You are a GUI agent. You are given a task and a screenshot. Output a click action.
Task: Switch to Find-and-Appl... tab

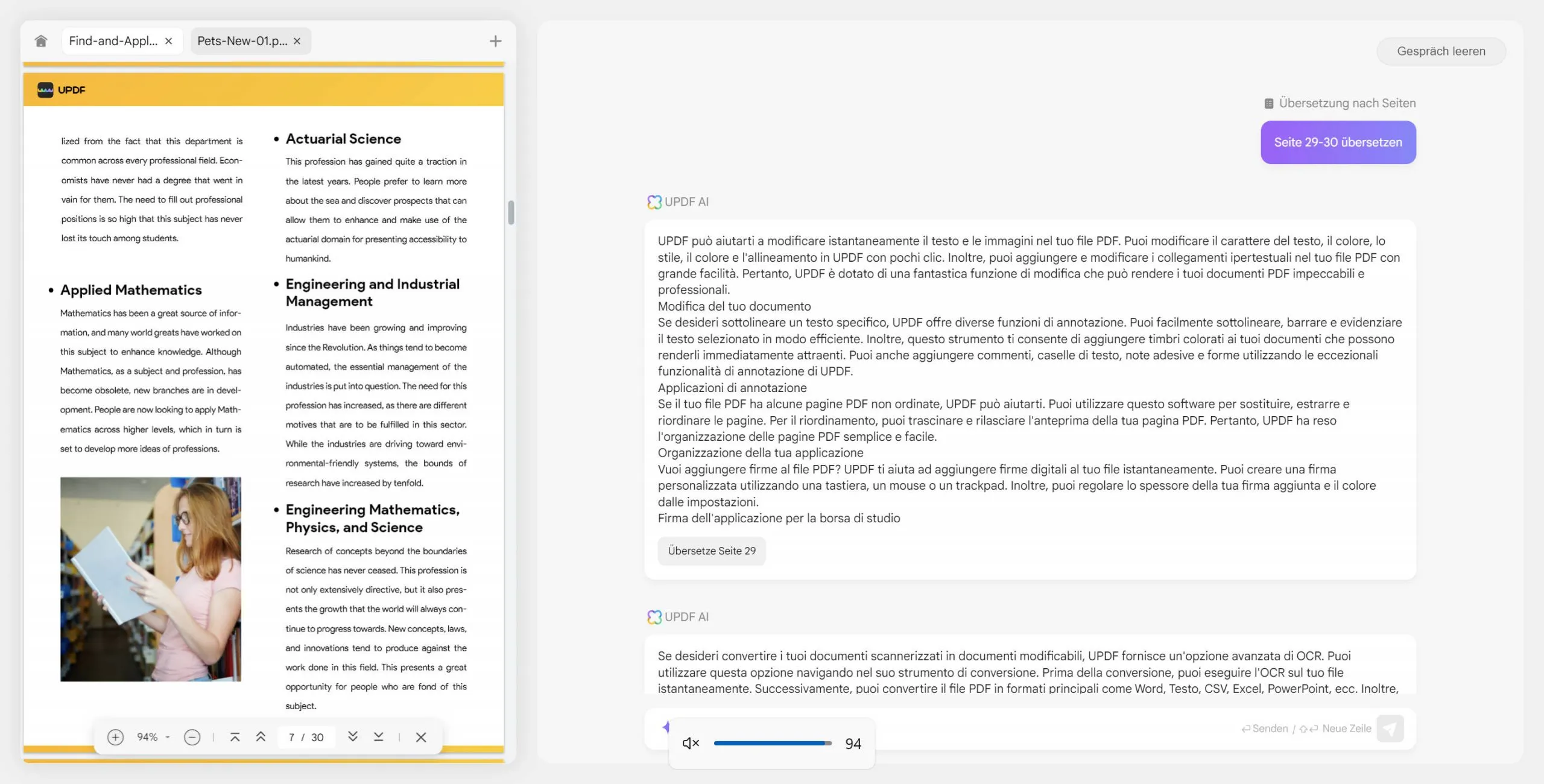[113, 41]
